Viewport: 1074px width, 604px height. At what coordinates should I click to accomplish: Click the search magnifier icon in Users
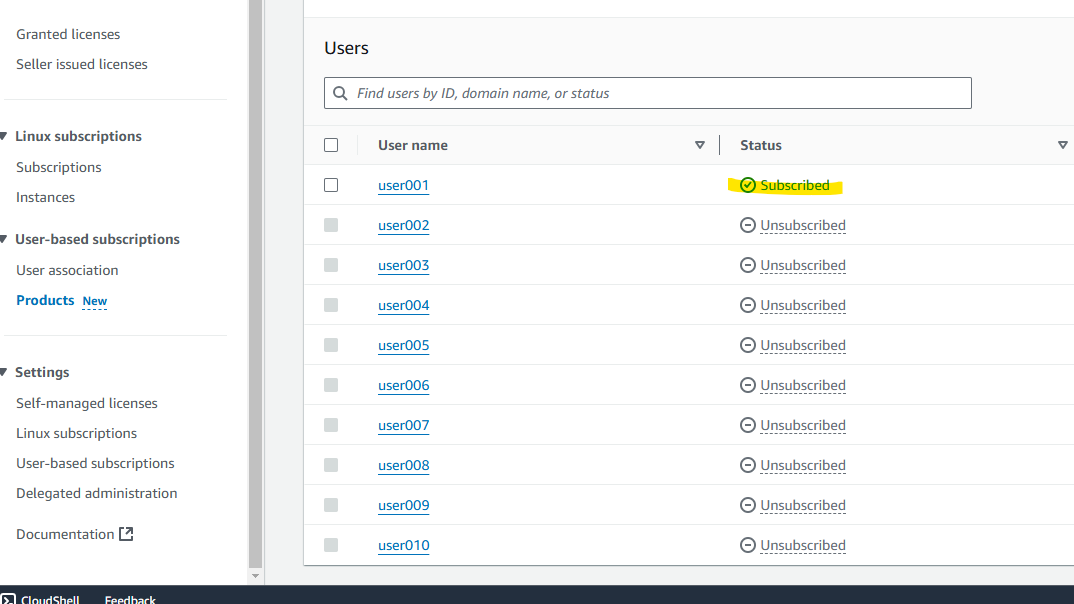tap(340, 93)
